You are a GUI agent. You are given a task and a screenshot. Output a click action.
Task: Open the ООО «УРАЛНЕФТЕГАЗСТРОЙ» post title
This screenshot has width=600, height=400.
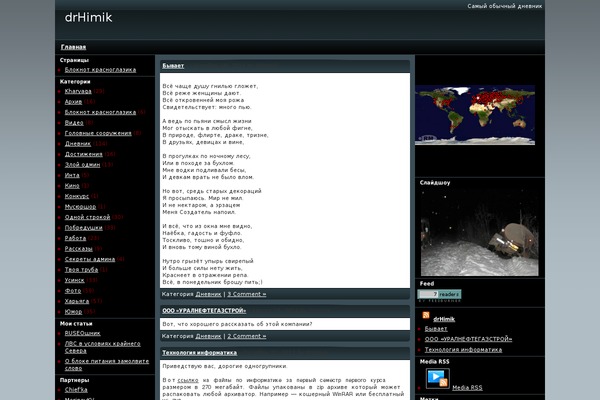(204, 311)
